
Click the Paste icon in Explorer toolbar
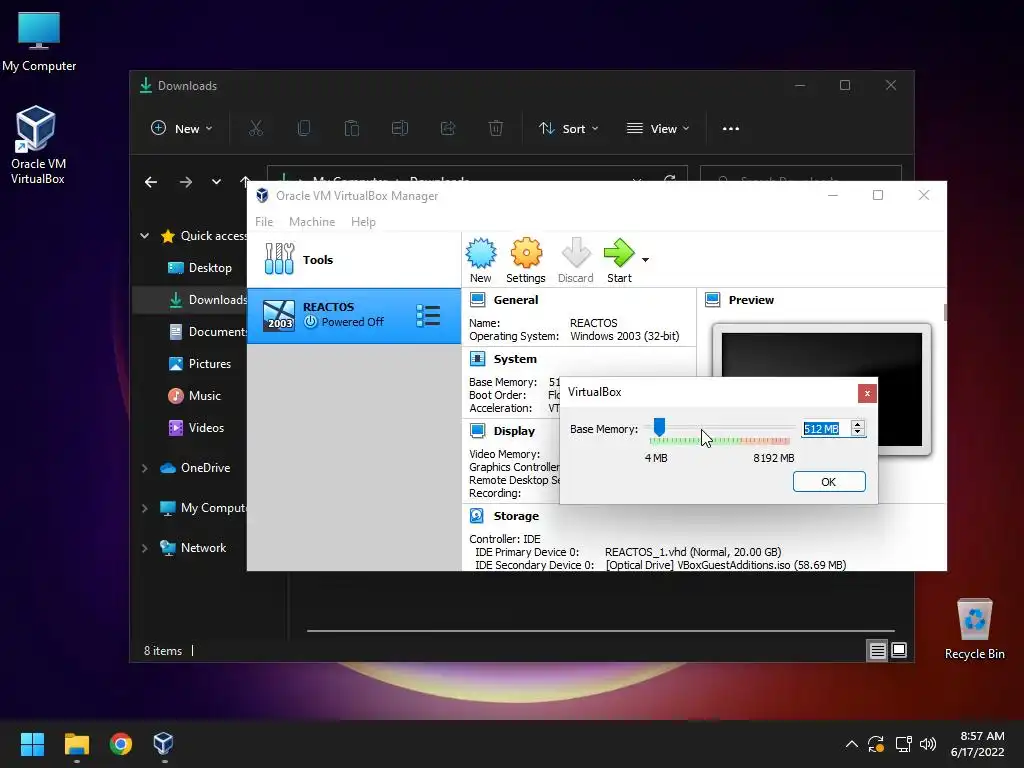[x=351, y=129]
